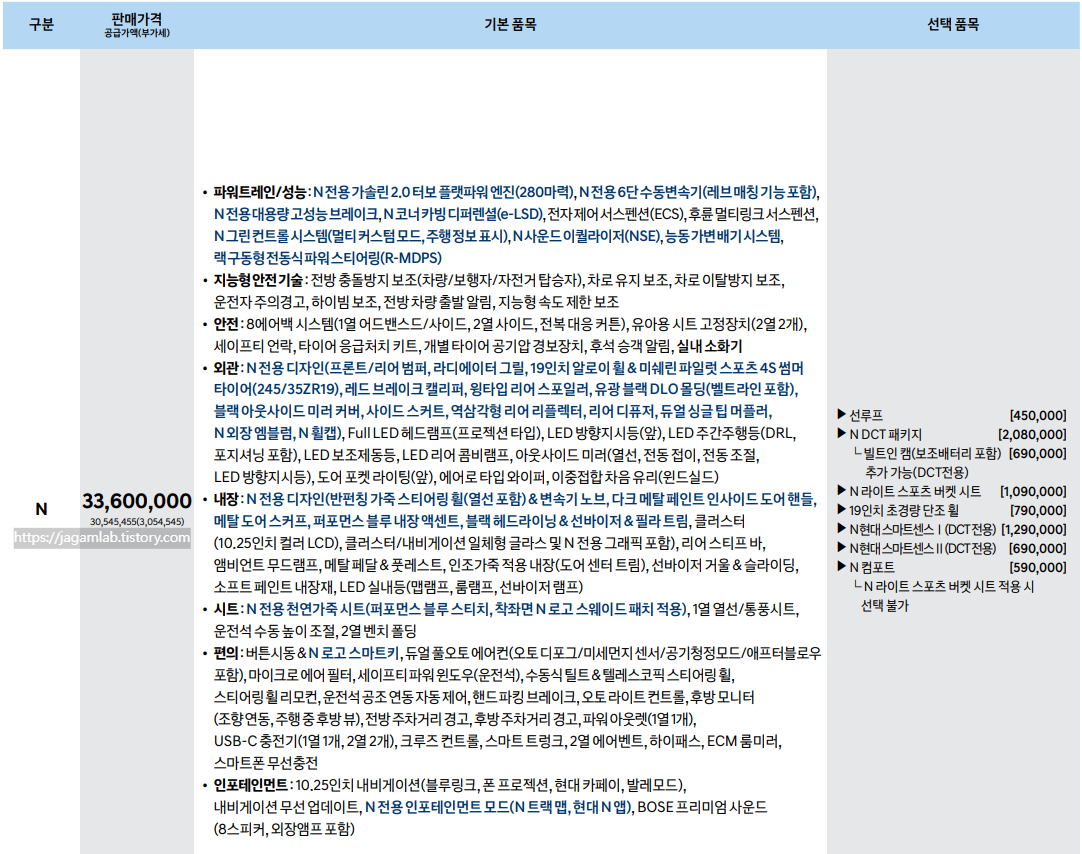This screenshot has width=1082, height=854.
Task: Click supply price 30,545,455(3,054,545)
Action: [137, 522]
